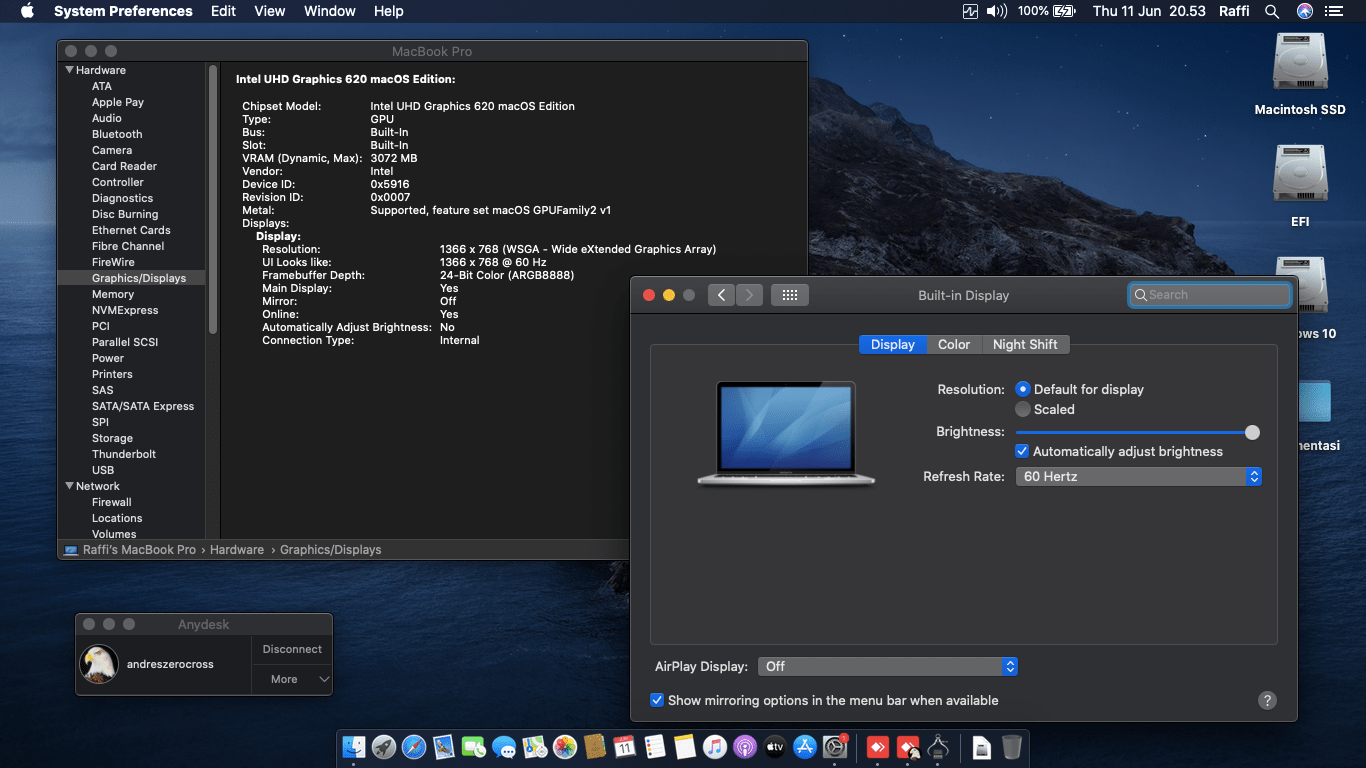1366x768 pixels.
Task: Open the AirPlay Display dropdown
Action: [888, 666]
